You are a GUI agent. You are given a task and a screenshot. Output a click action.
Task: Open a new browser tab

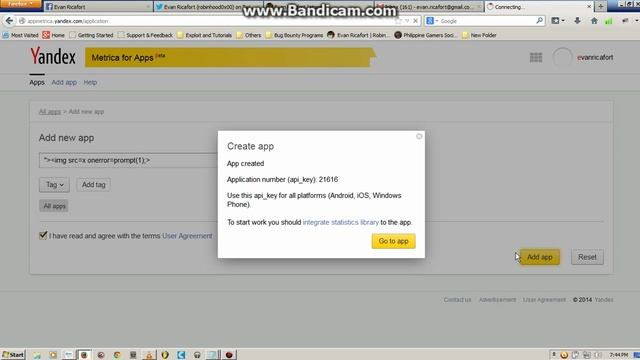pyautogui.click(x=600, y=6)
